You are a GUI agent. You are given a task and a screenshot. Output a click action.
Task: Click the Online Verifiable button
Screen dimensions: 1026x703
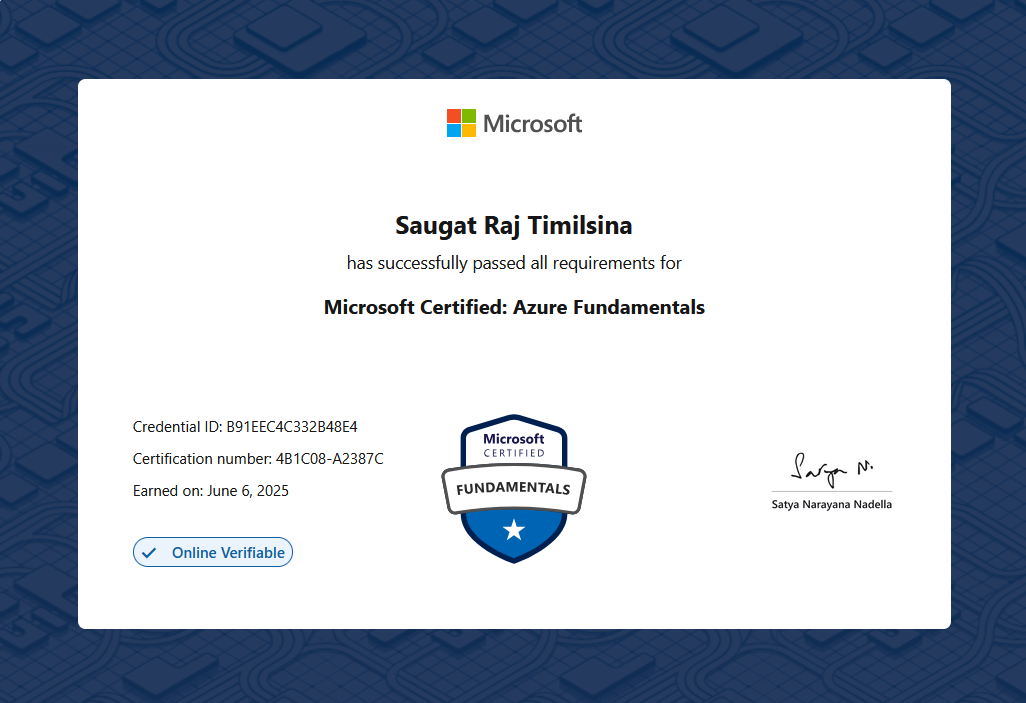click(x=212, y=552)
